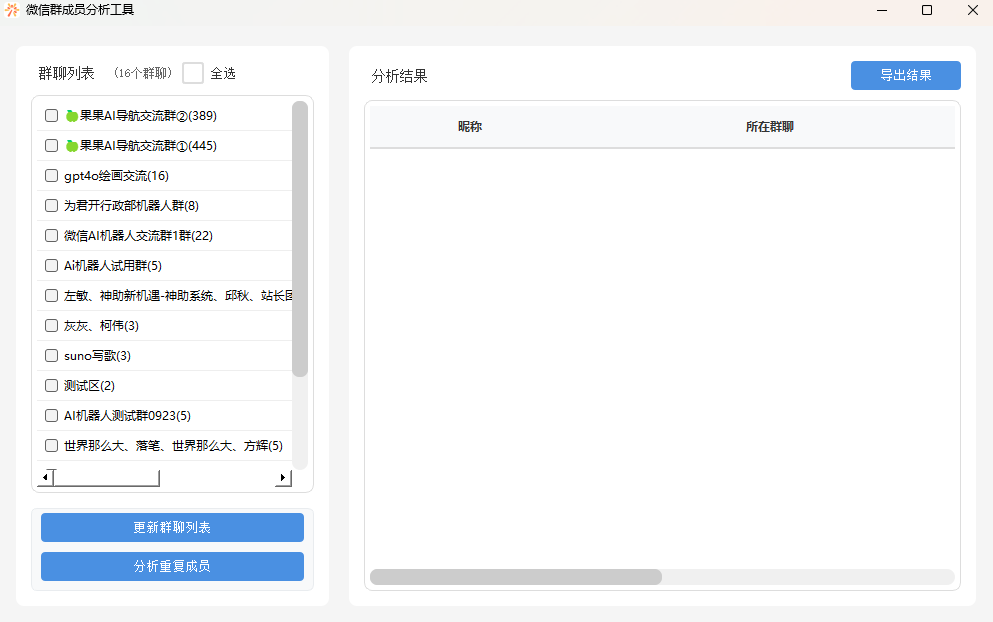The width and height of the screenshot is (993, 622).
Task: Check the 左敏、神助新机遇 group checkbox
Action: pyautogui.click(x=51, y=295)
